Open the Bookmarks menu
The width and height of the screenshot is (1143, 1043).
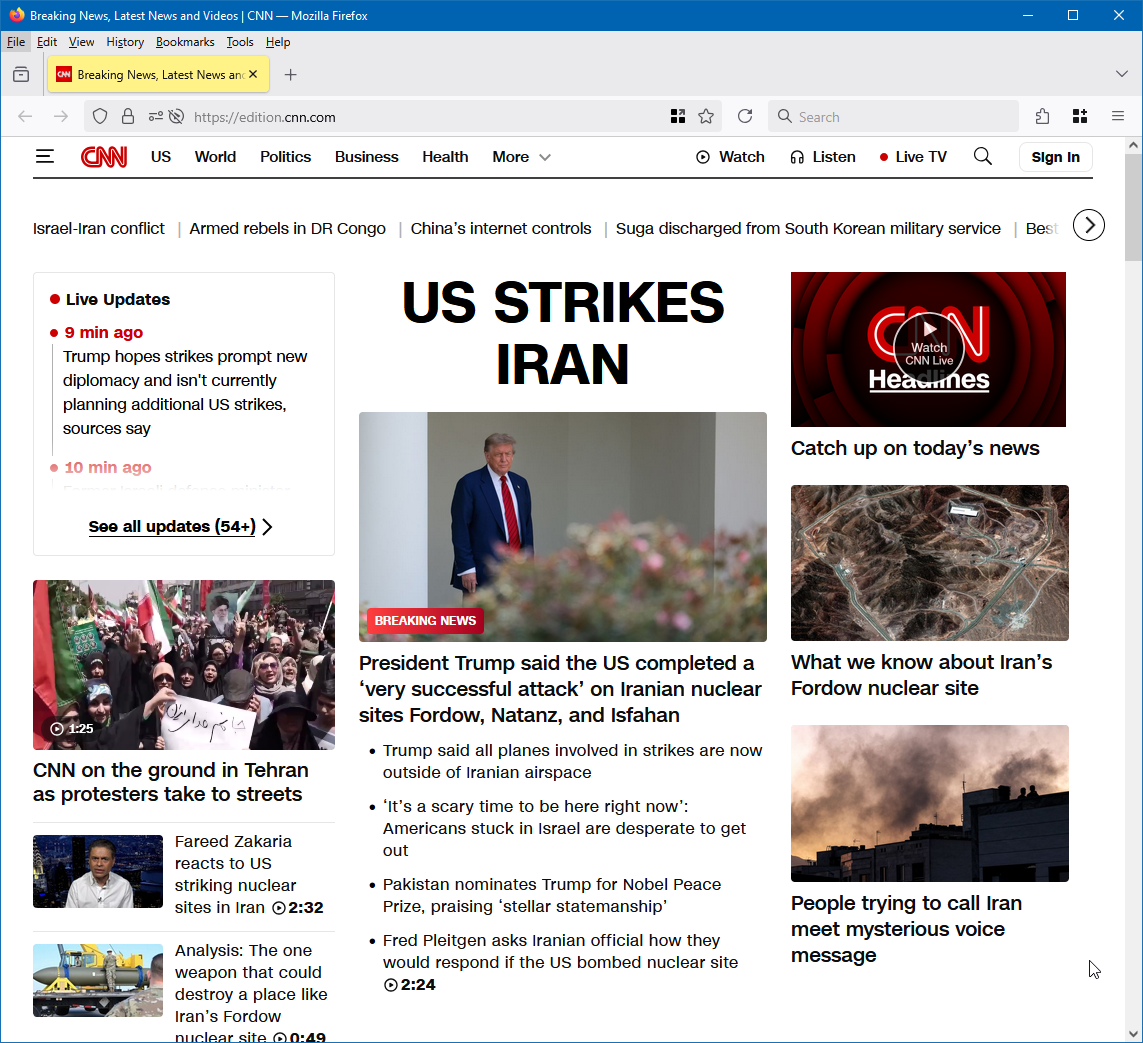point(185,42)
